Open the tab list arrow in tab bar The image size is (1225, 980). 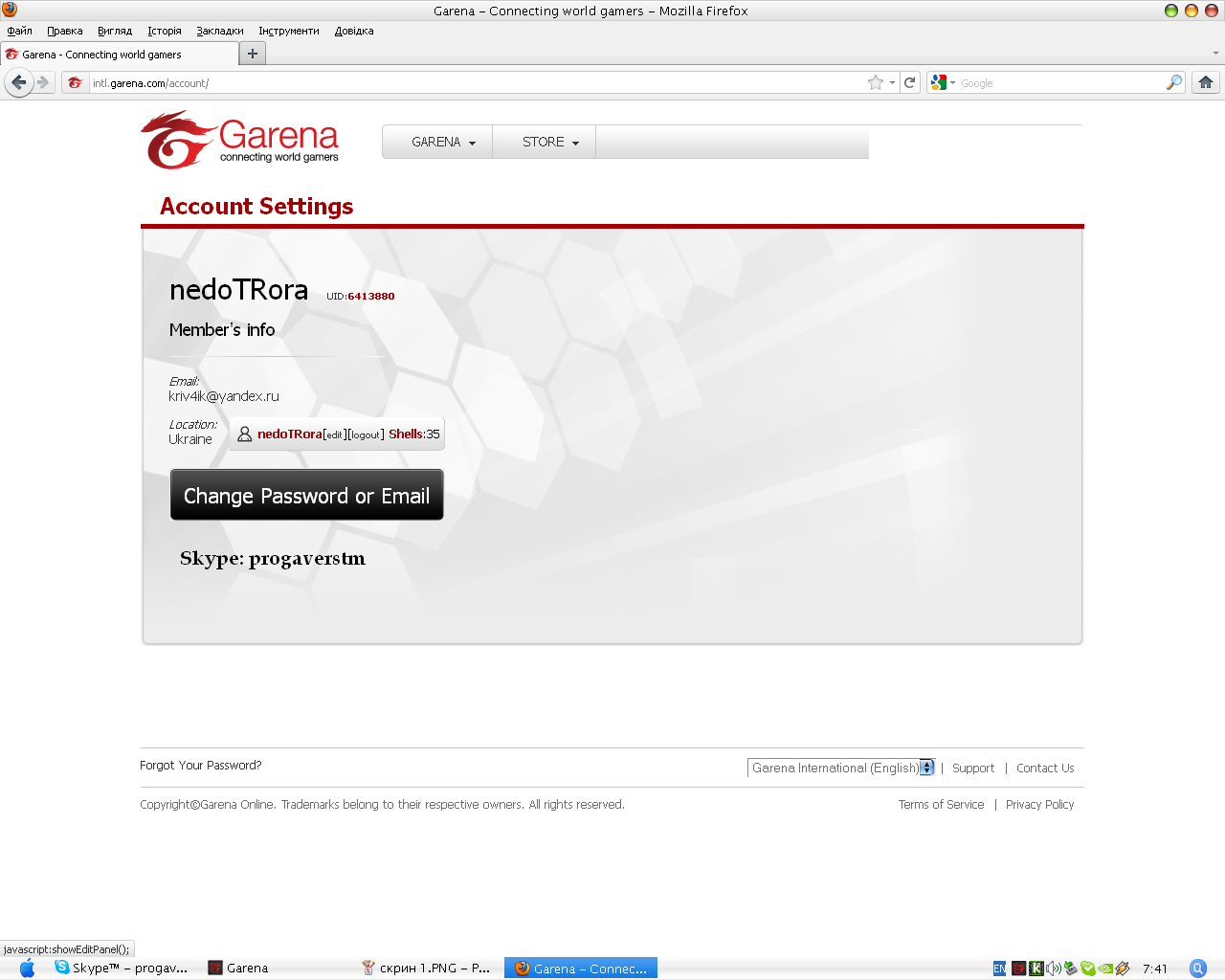point(1215,54)
